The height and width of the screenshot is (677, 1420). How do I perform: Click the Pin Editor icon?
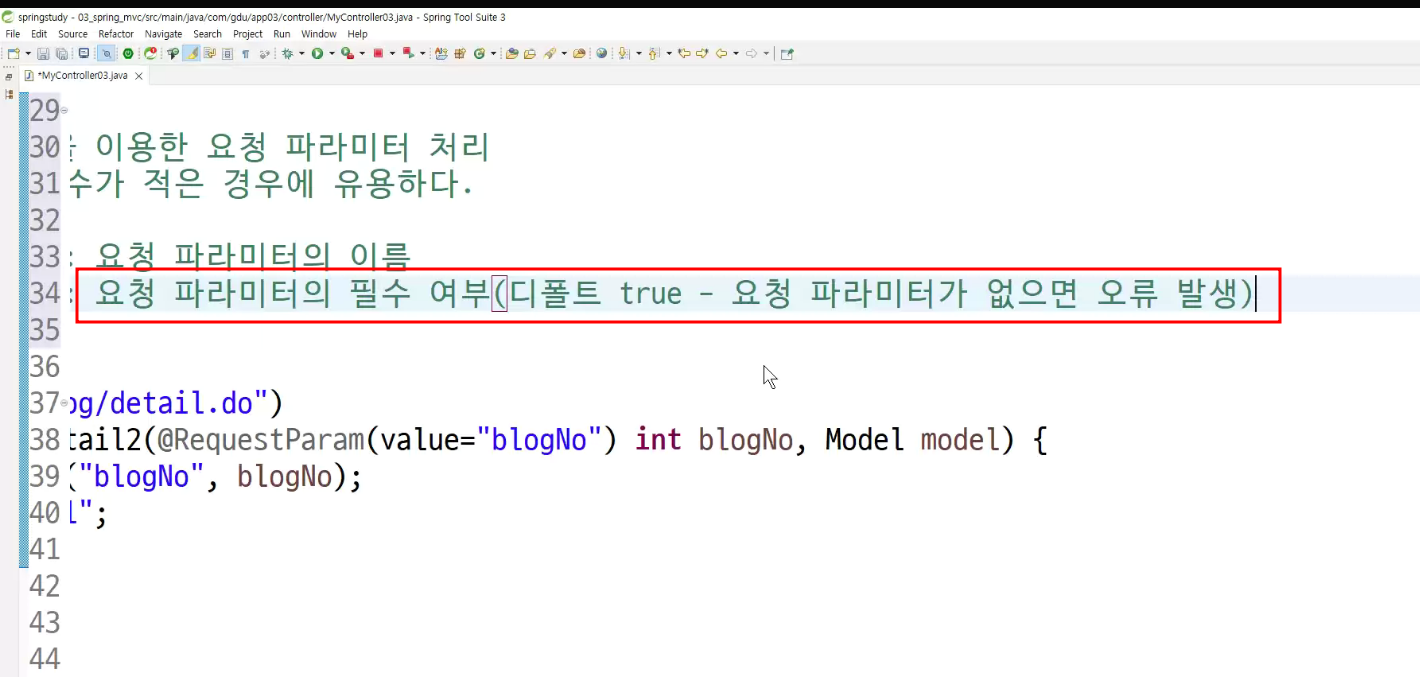(x=786, y=54)
